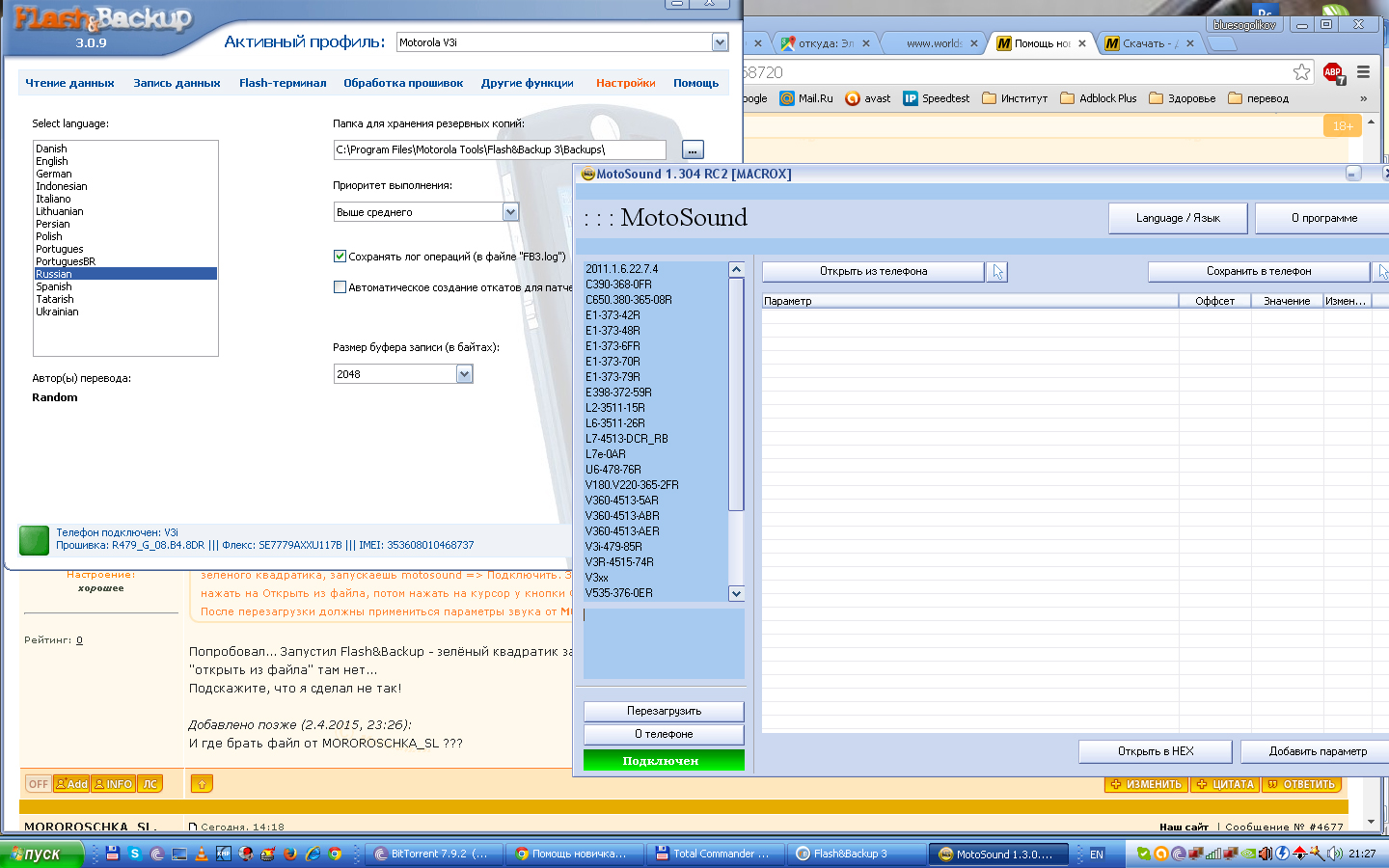Enable automatic rollback creation for patches
Viewport: 1389px width, 868px height.
[340, 287]
